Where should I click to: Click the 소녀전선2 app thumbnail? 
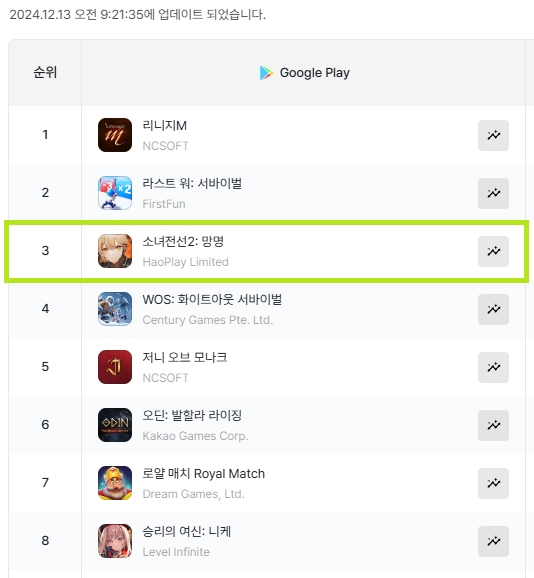115,251
